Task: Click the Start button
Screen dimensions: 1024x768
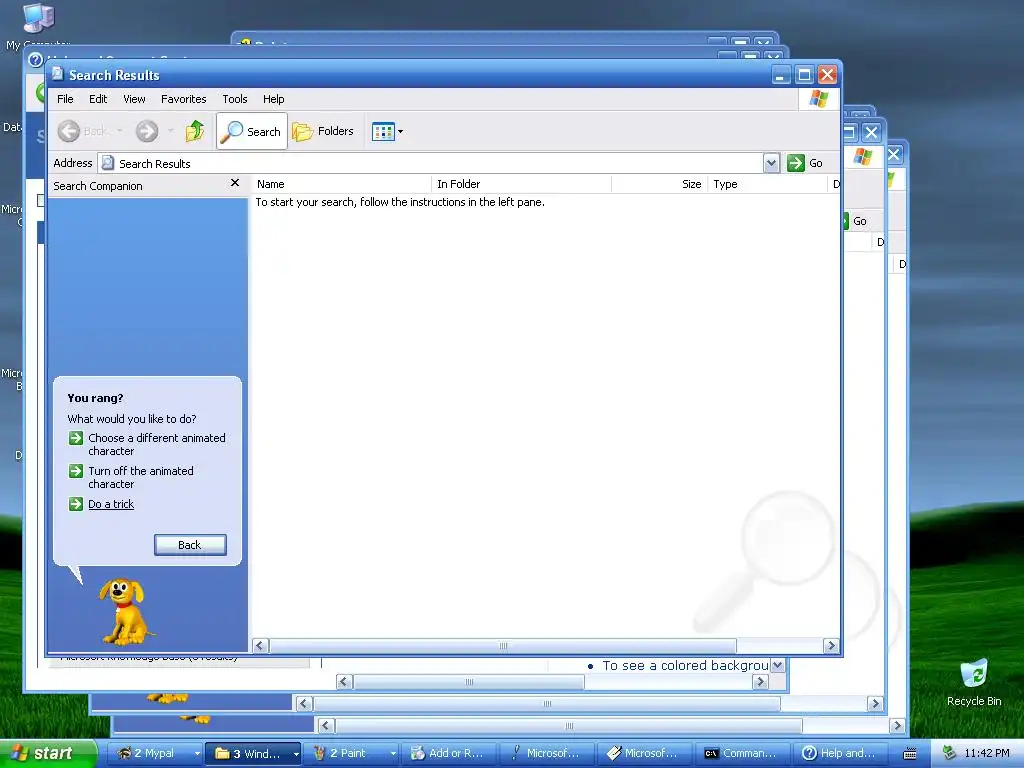Action: pos(47,753)
